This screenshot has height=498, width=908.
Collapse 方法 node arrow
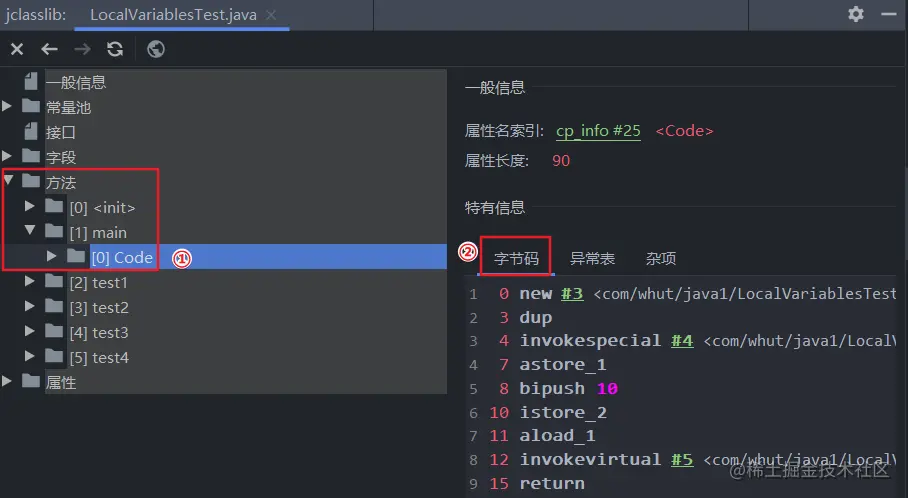[x=8, y=180]
